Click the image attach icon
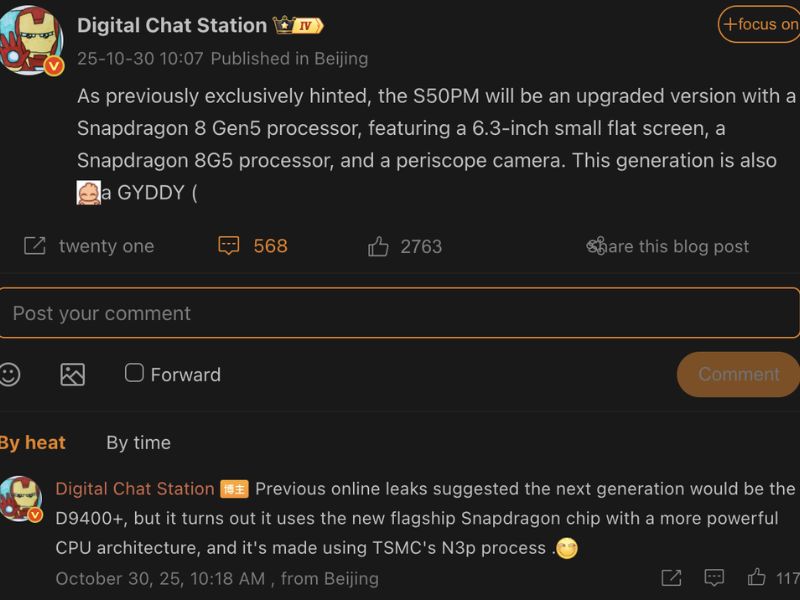The image size is (800, 600). pyautogui.click(x=72, y=375)
